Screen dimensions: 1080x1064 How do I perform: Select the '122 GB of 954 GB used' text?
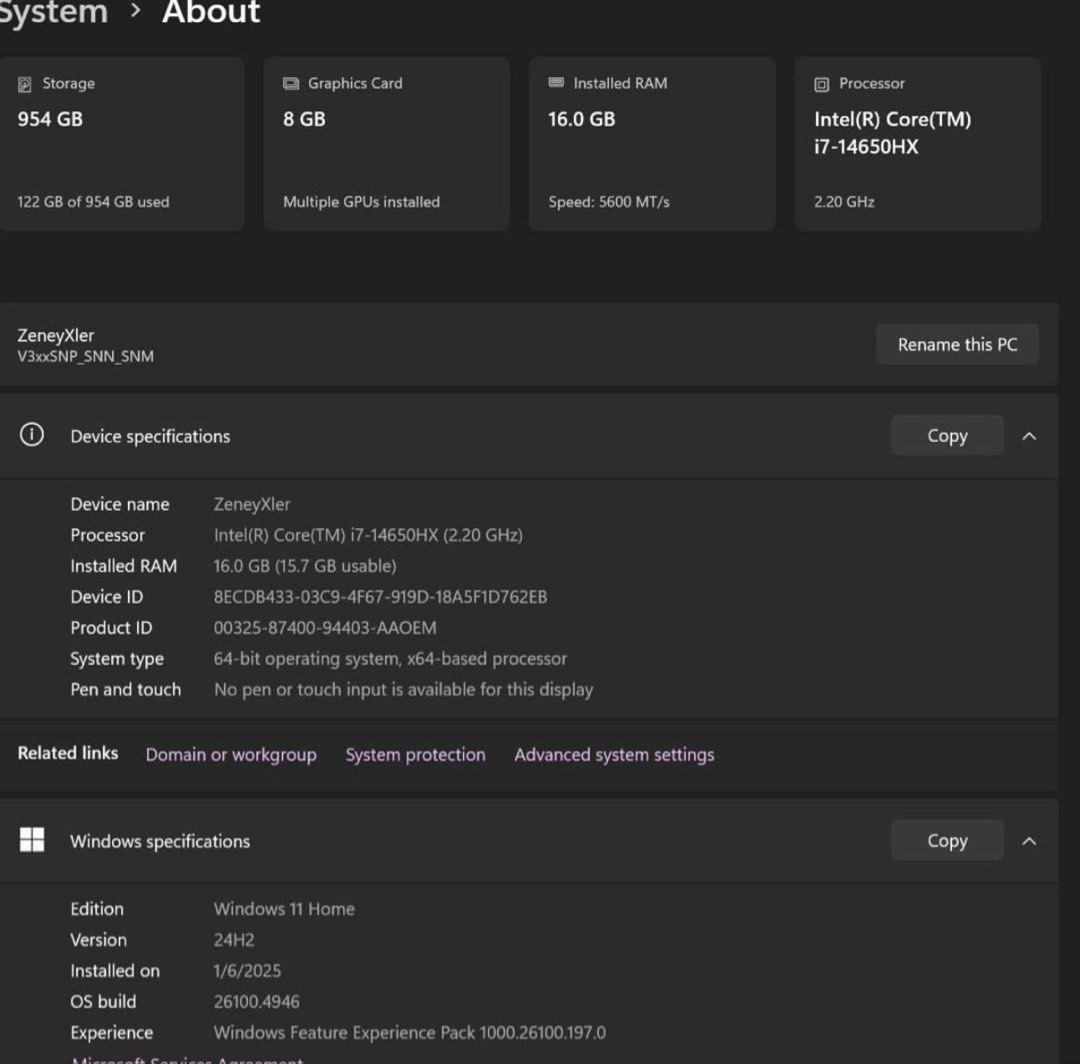(x=93, y=202)
